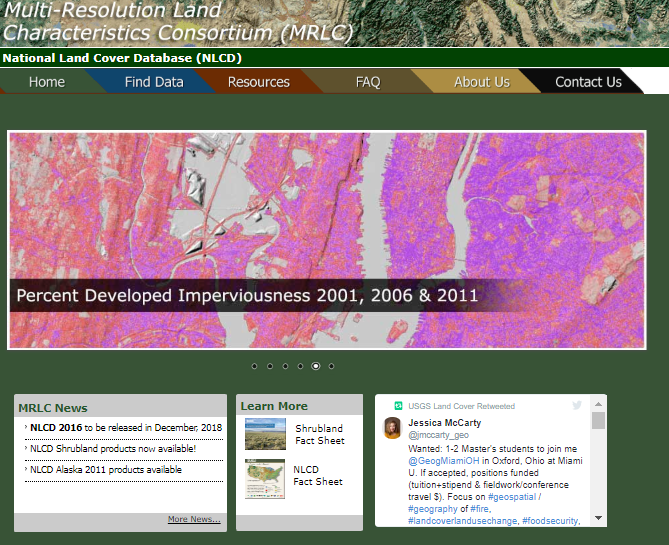Screen dimensions: 669x545
Task: Click the Learn More panel heading
Action: (274, 406)
